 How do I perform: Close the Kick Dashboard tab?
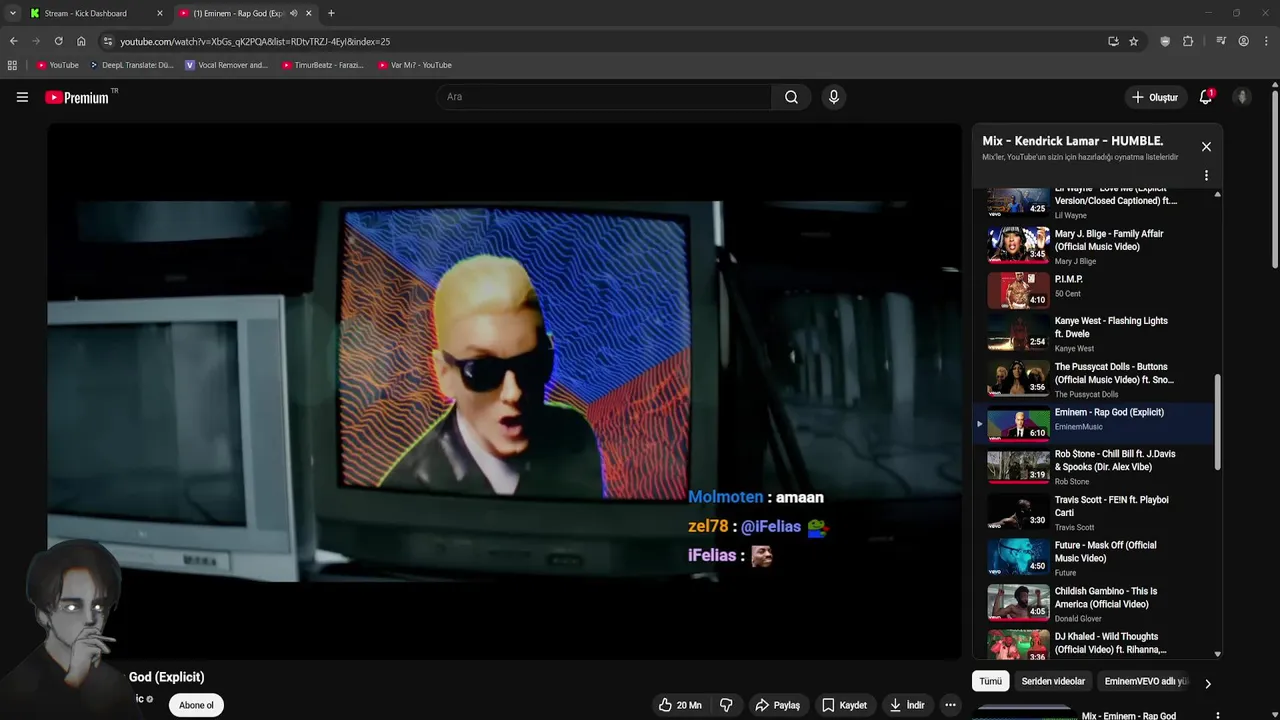pos(159,13)
